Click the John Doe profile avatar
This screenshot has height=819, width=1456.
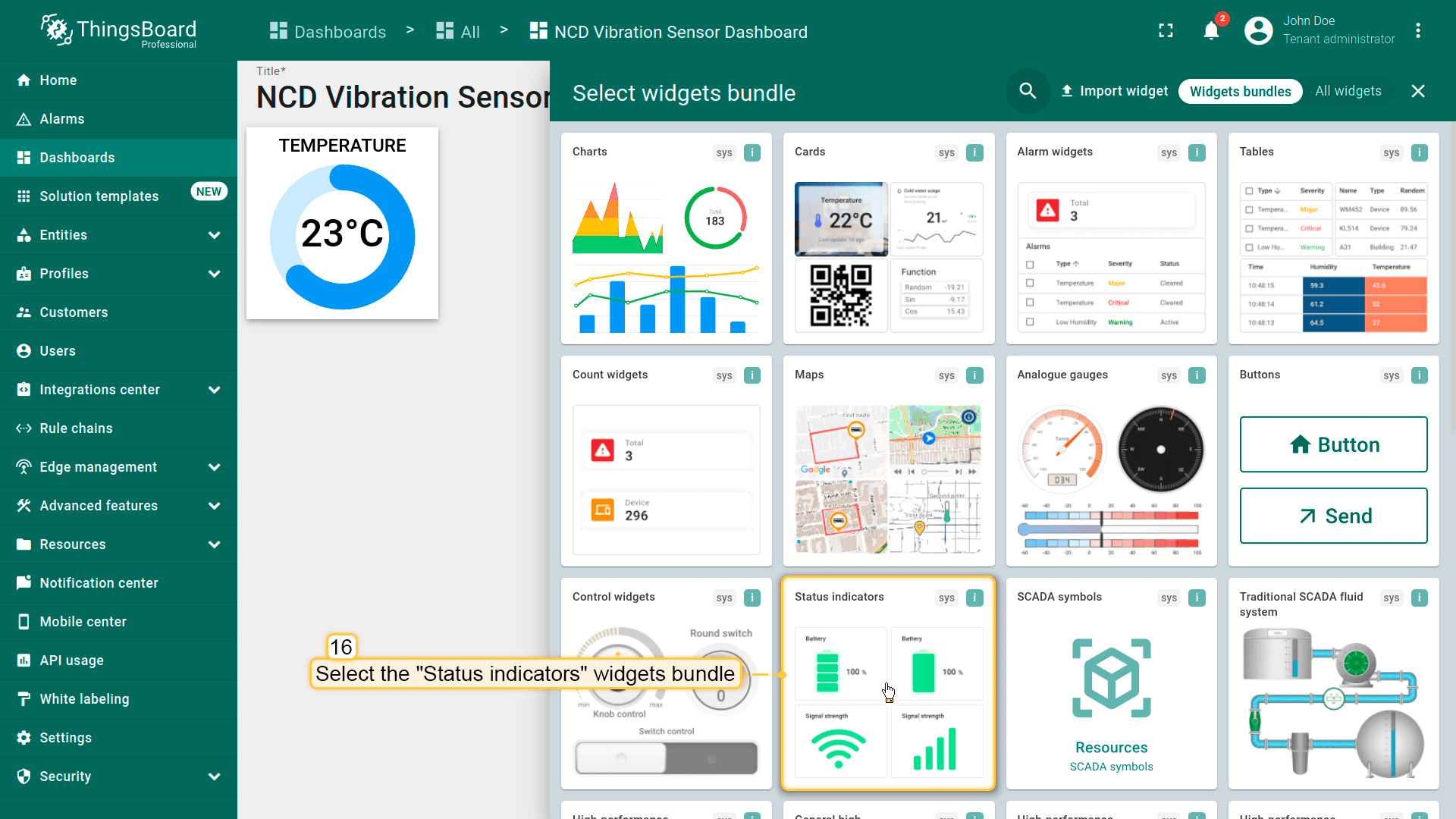pos(1258,31)
